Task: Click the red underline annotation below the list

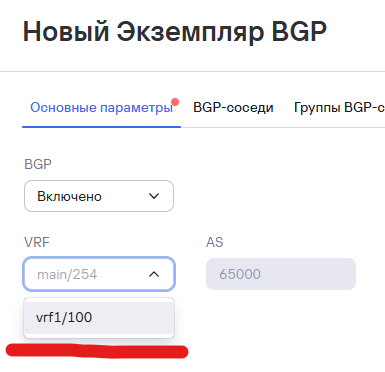Action: point(97,351)
